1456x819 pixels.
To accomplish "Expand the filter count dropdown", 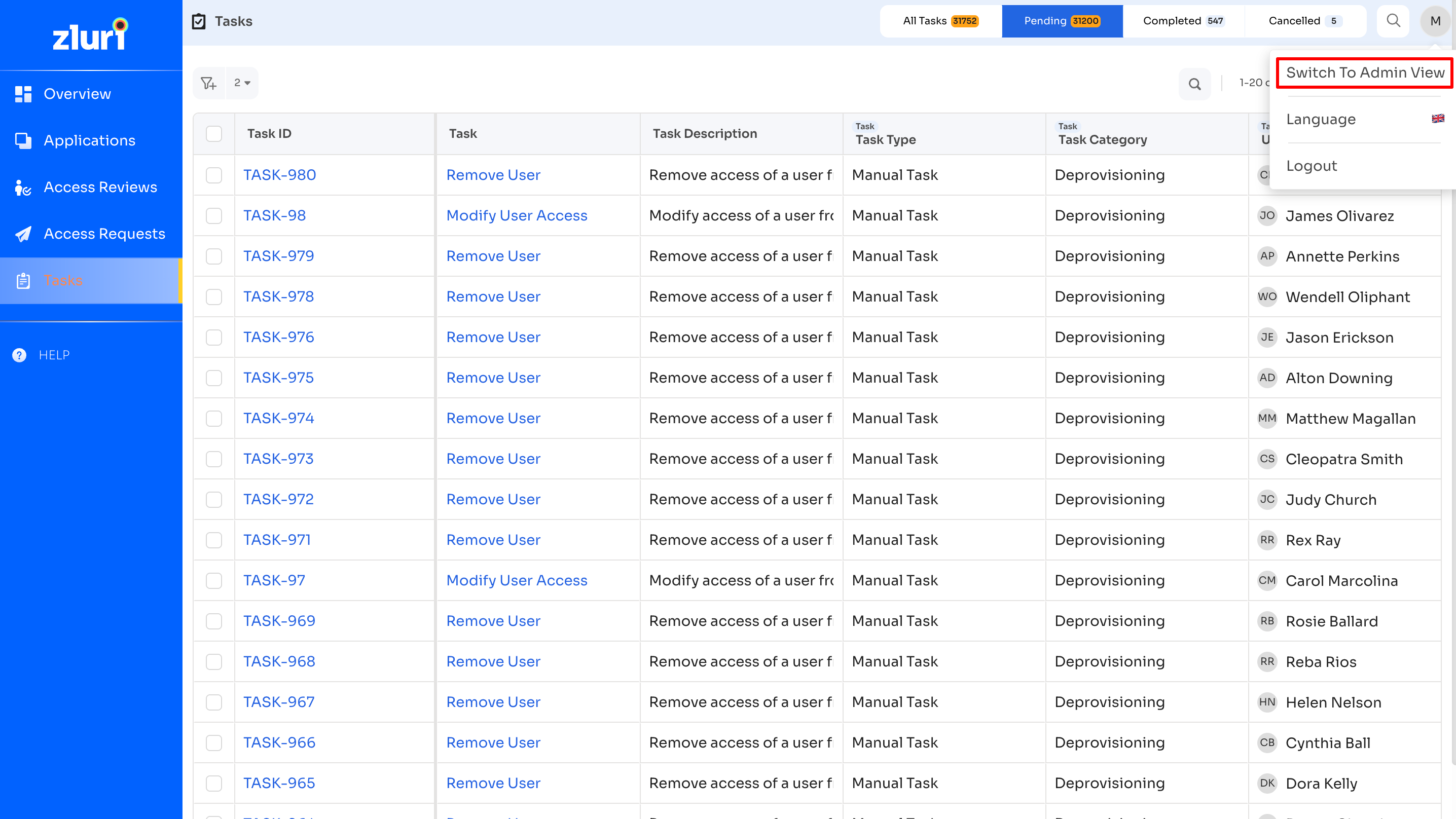I will tap(242, 83).
